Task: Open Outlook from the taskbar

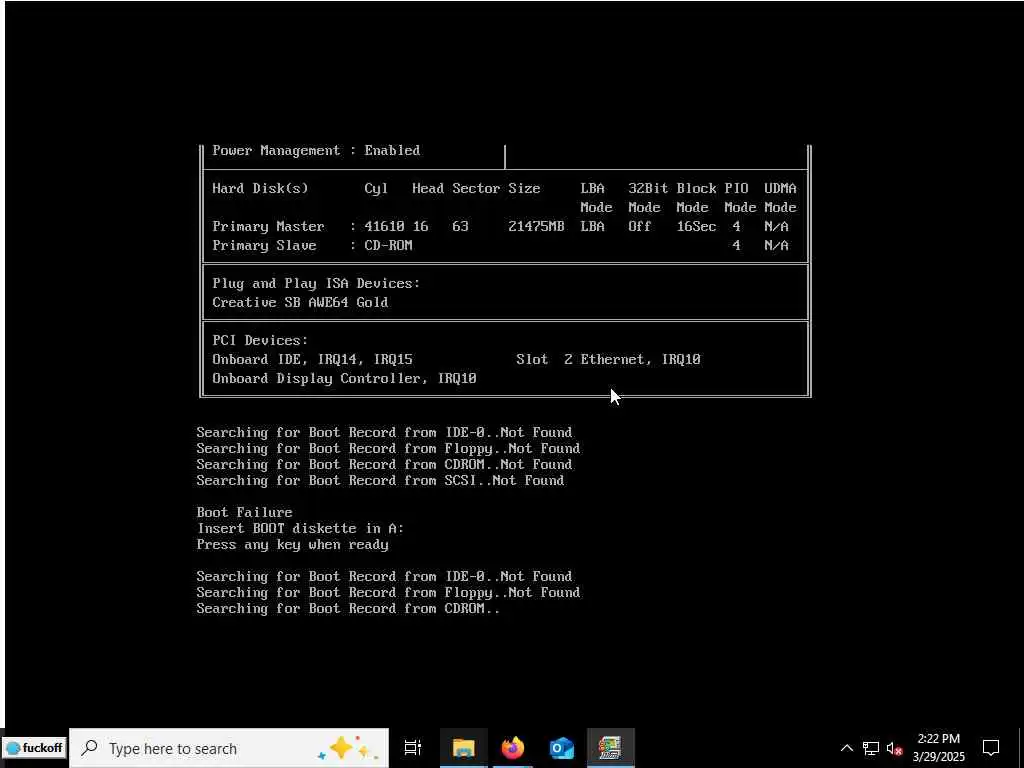Action: pyautogui.click(x=562, y=748)
